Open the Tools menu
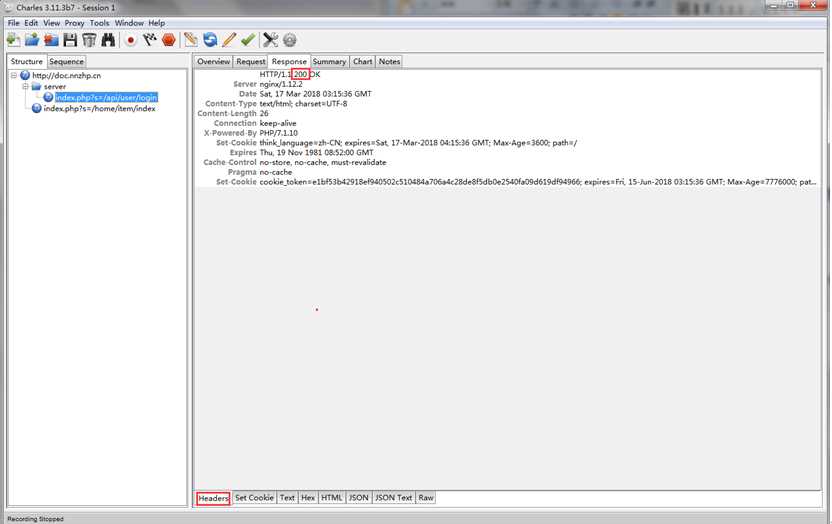Image resolution: width=832 pixels, height=524 pixels. [x=99, y=23]
